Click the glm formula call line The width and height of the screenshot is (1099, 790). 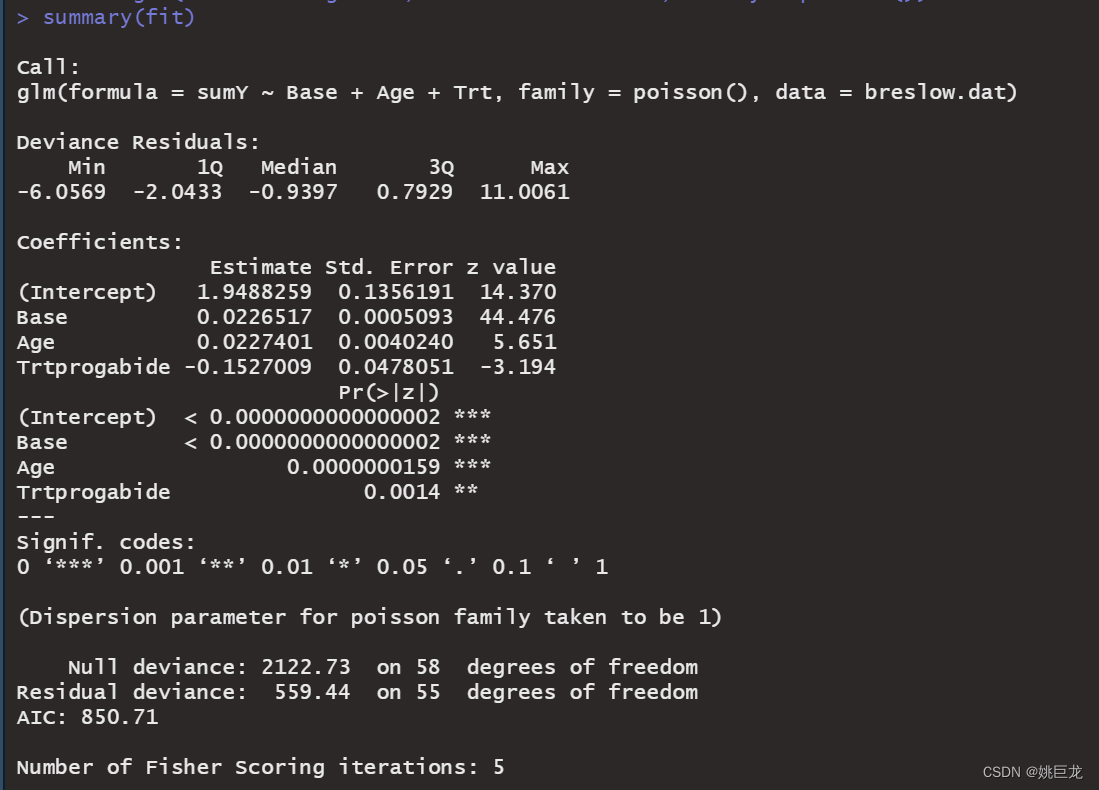516,92
